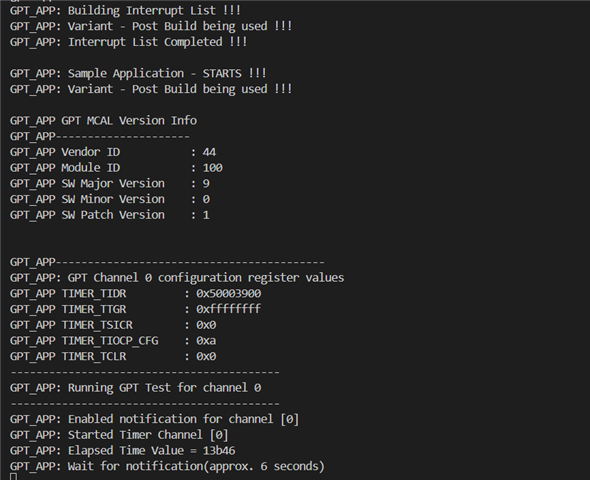The image size is (590, 480).
Task: Click the 'Sample Application - STARTS' line
Action: (138, 73)
